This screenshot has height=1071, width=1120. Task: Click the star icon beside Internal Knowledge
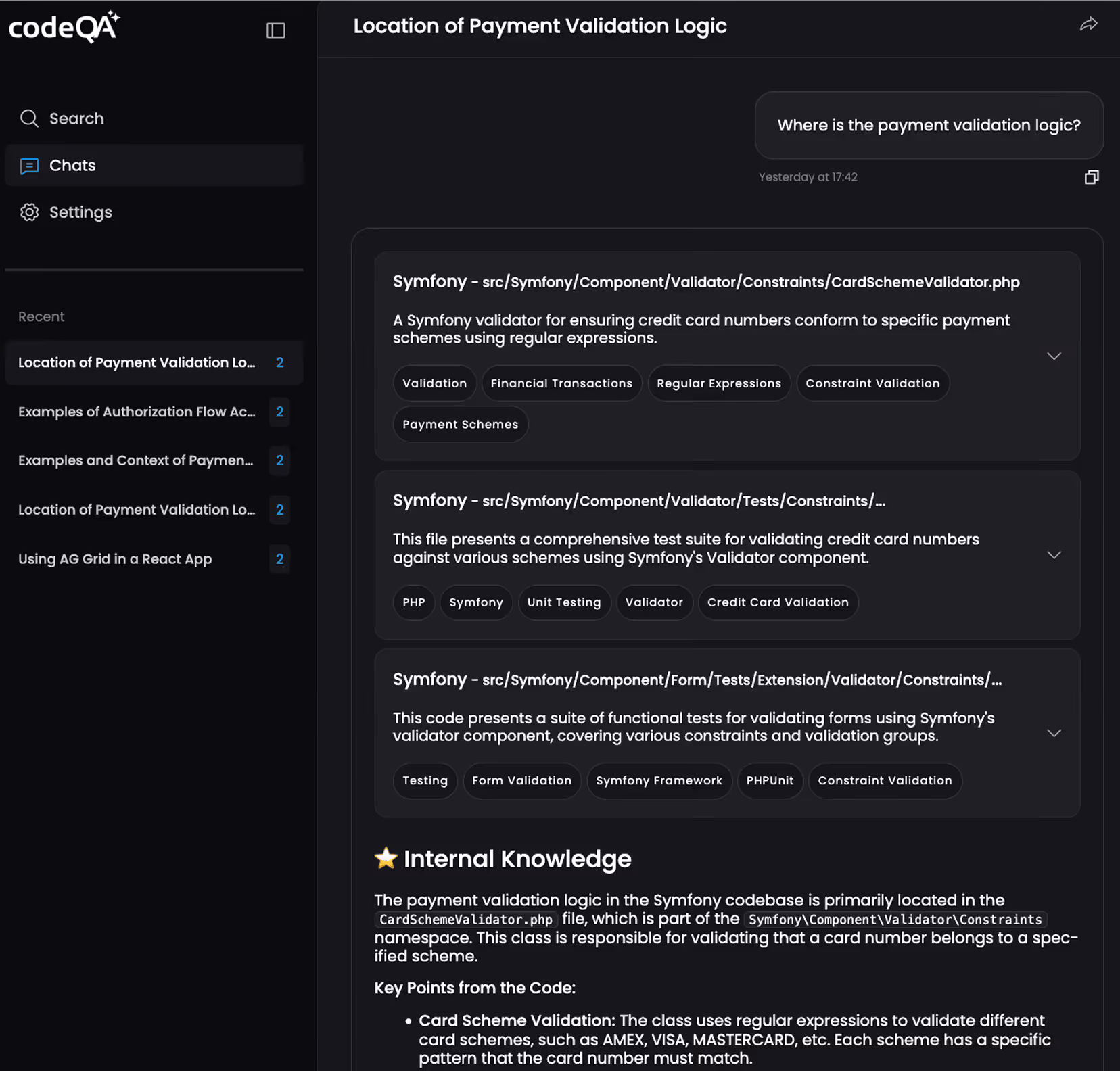[x=385, y=858]
